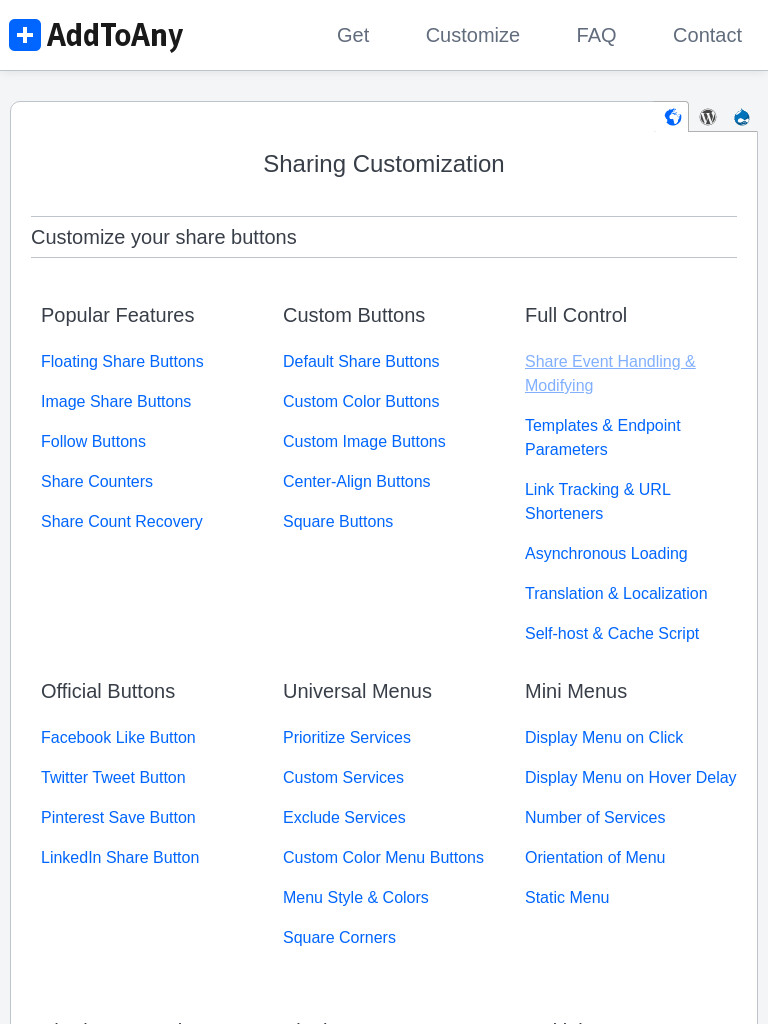Screen dimensions: 768x1024
Task: Open Custom Color Menu Buttons link
Action: (383, 857)
